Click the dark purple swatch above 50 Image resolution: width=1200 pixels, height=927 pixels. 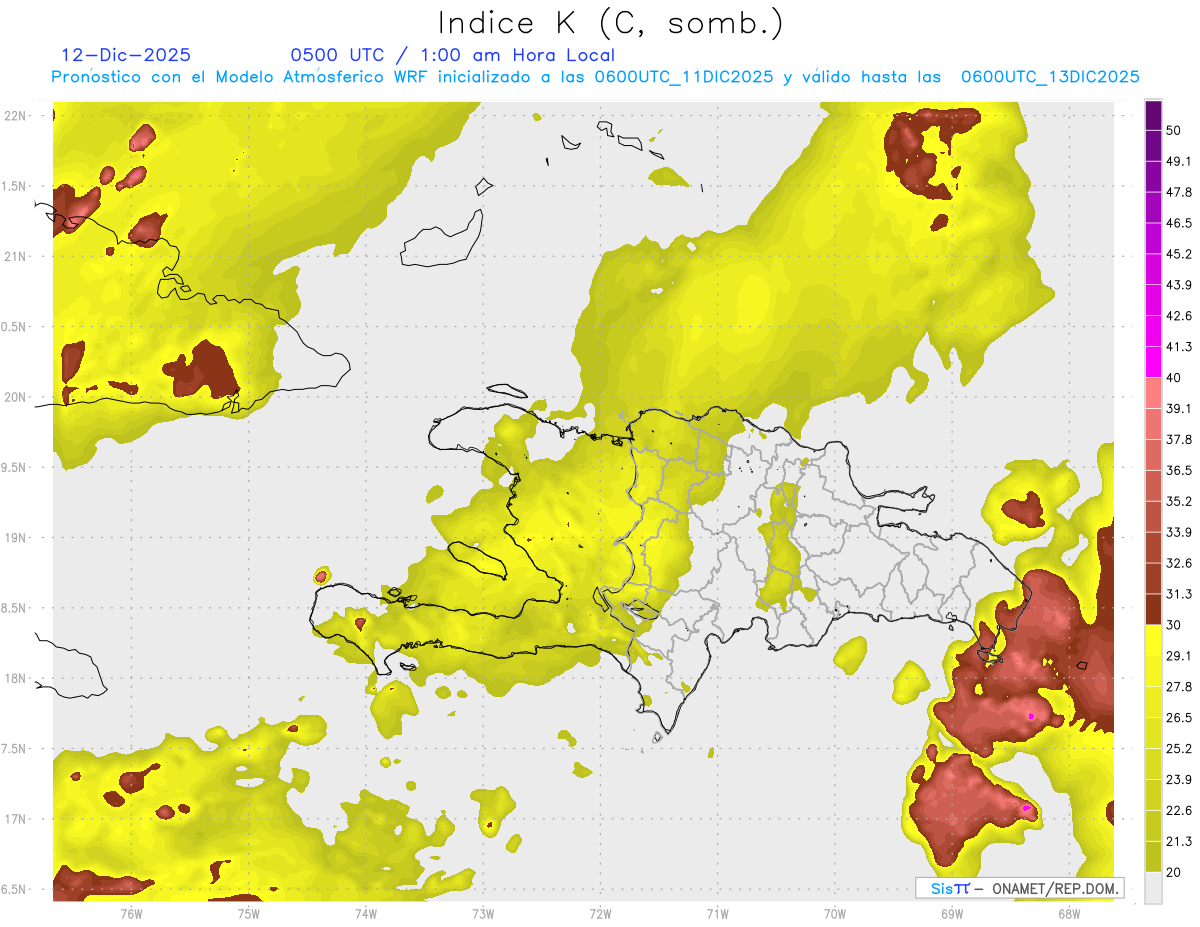(1154, 116)
